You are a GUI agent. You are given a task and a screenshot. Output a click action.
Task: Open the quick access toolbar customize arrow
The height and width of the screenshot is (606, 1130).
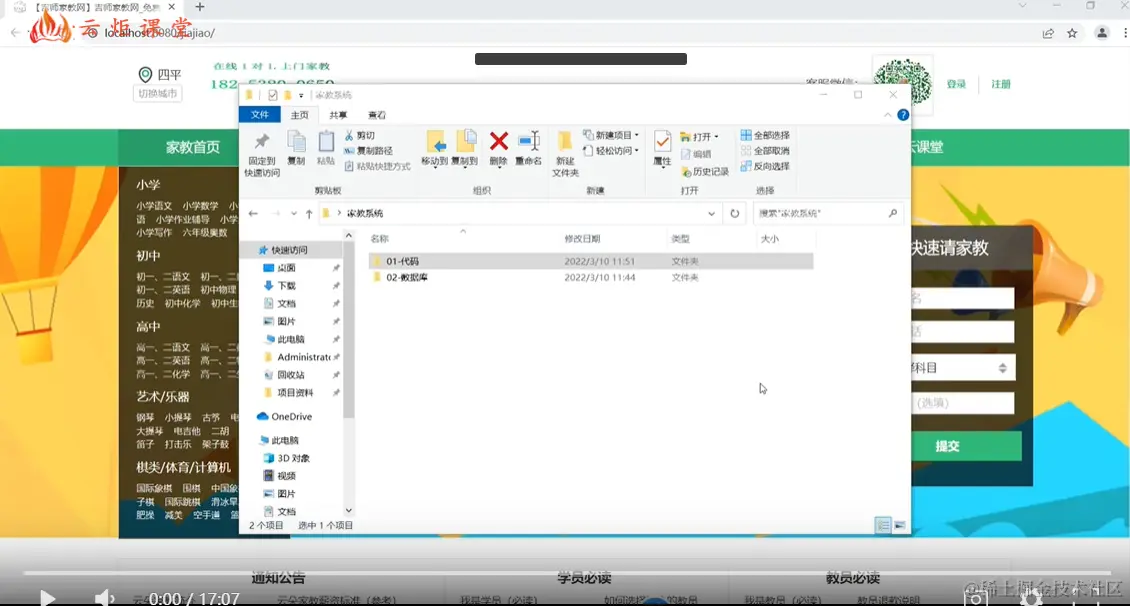[x=301, y=95]
